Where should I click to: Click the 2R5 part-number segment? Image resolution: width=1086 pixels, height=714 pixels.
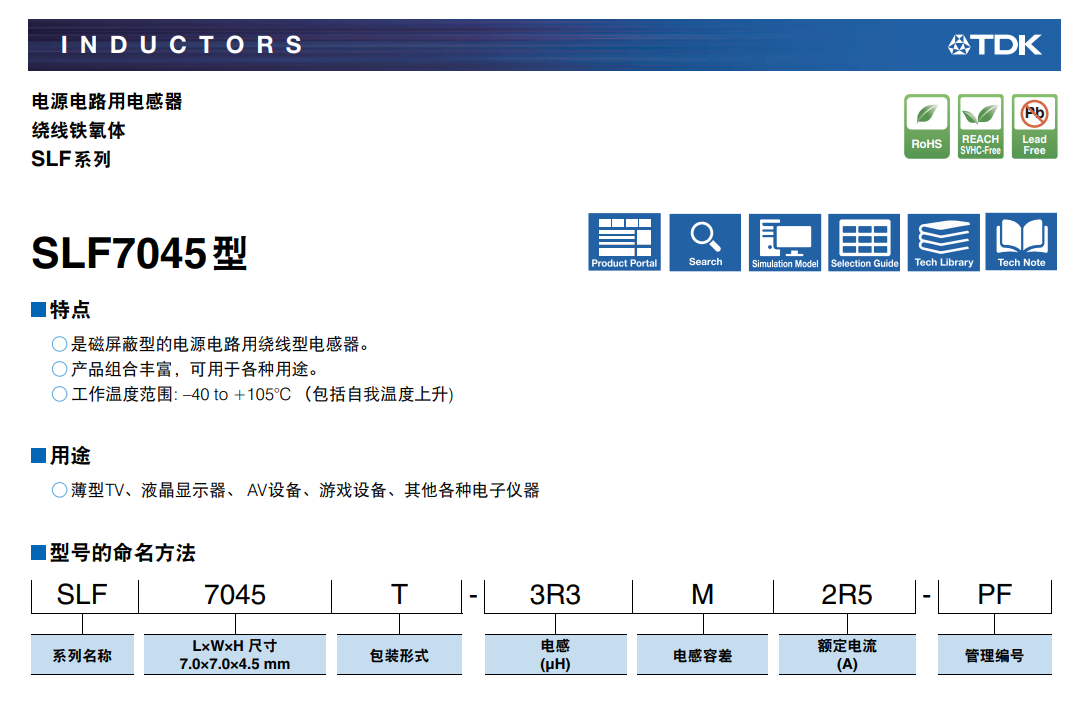[846, 595]
